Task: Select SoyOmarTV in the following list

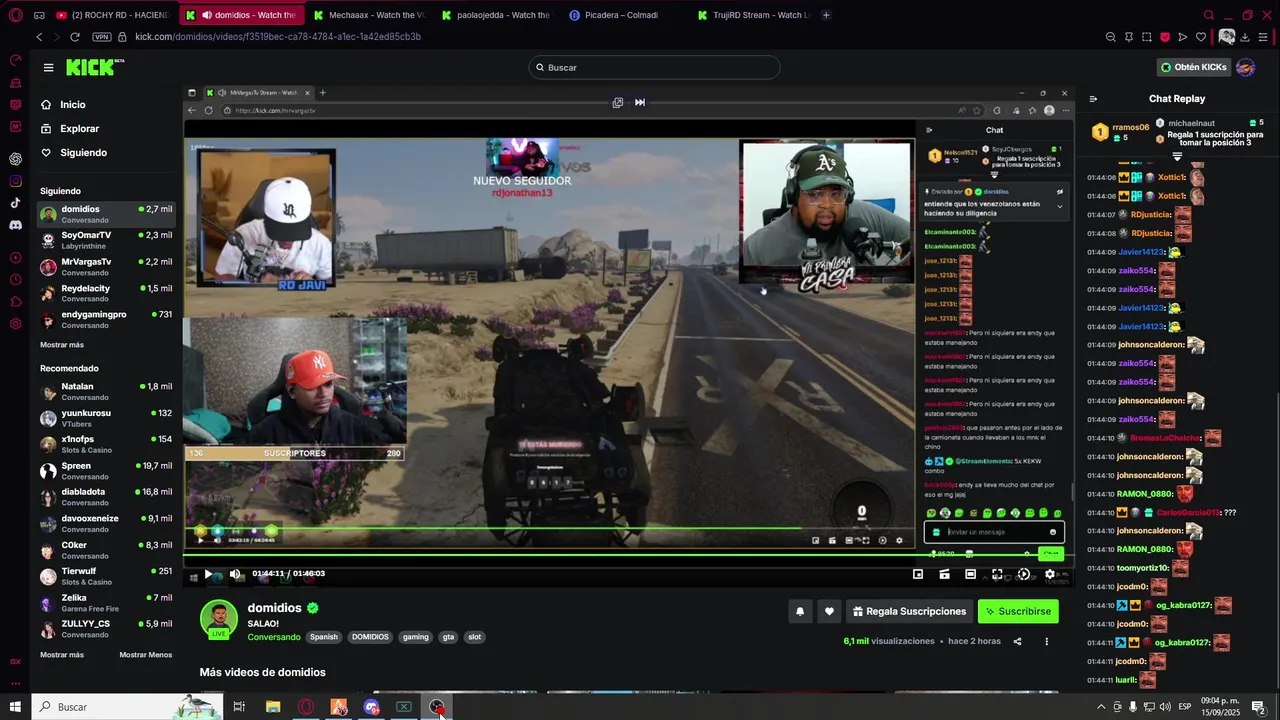Action: pos(106,240)
